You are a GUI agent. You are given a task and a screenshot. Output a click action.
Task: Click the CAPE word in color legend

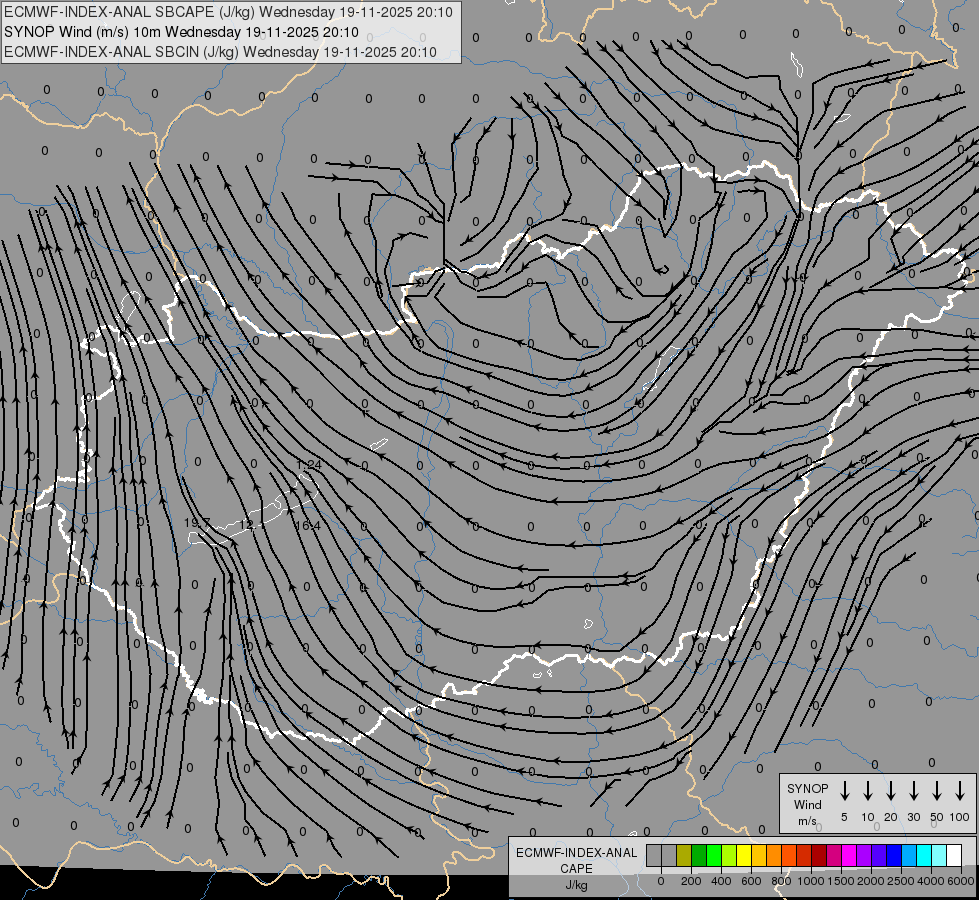pyautogui.click(x=576, y=868)
